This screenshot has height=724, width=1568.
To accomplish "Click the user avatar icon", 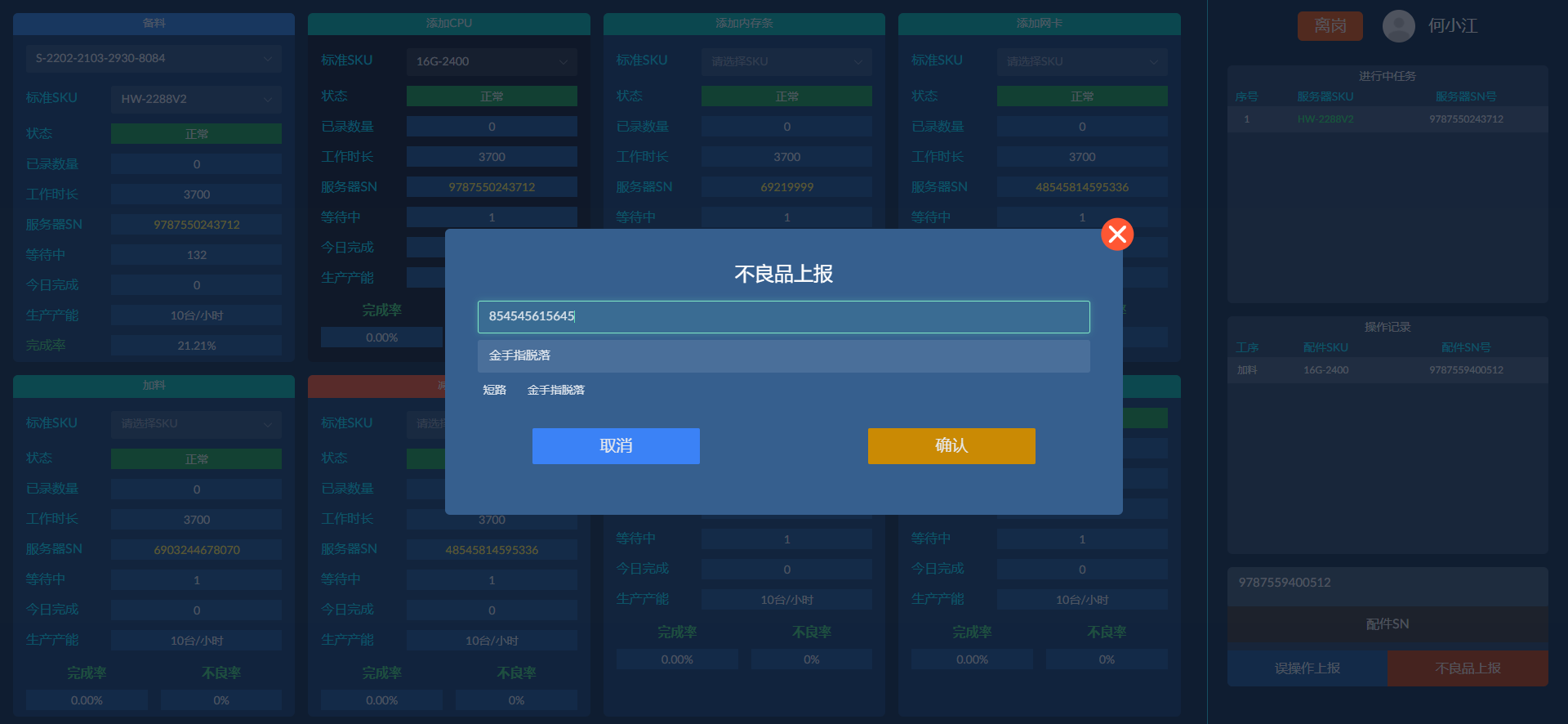I will click(1398, 26).
